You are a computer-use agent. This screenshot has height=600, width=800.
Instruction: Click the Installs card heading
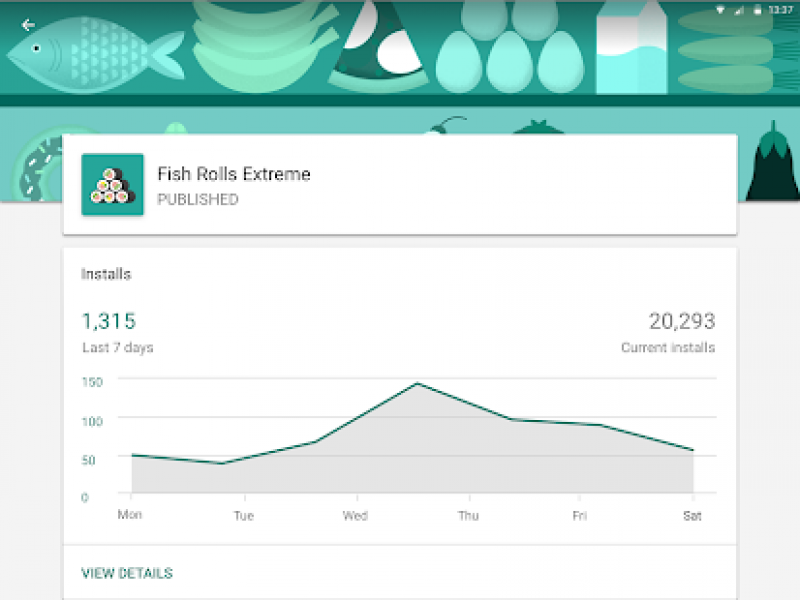pos(106,274)
